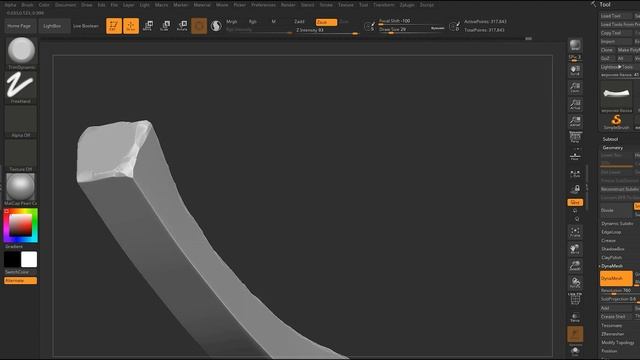
Task: Toggle Mrgb channel
Action: click(231, 22)
